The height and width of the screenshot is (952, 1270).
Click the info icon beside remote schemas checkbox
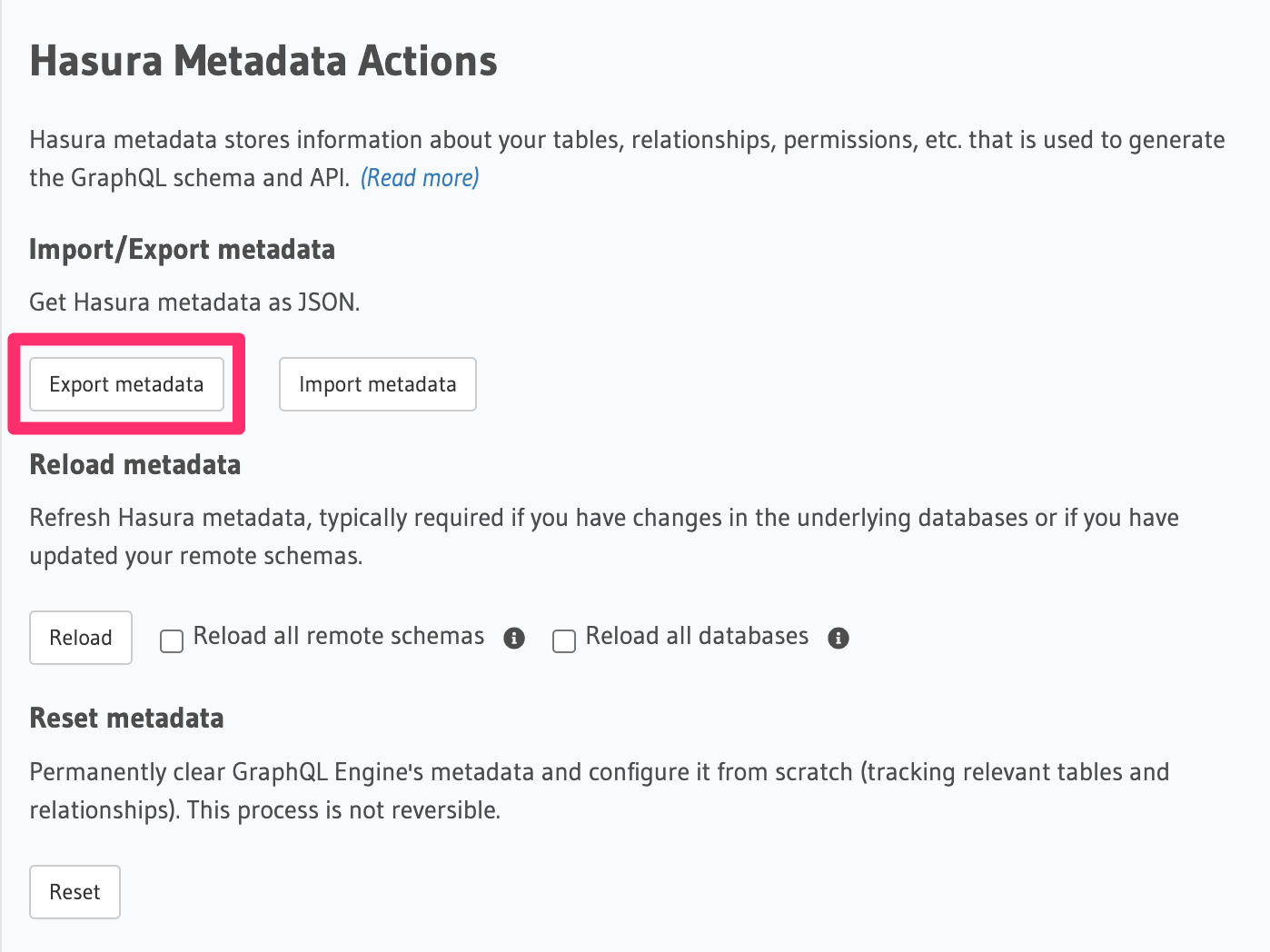tap(514, 639)
